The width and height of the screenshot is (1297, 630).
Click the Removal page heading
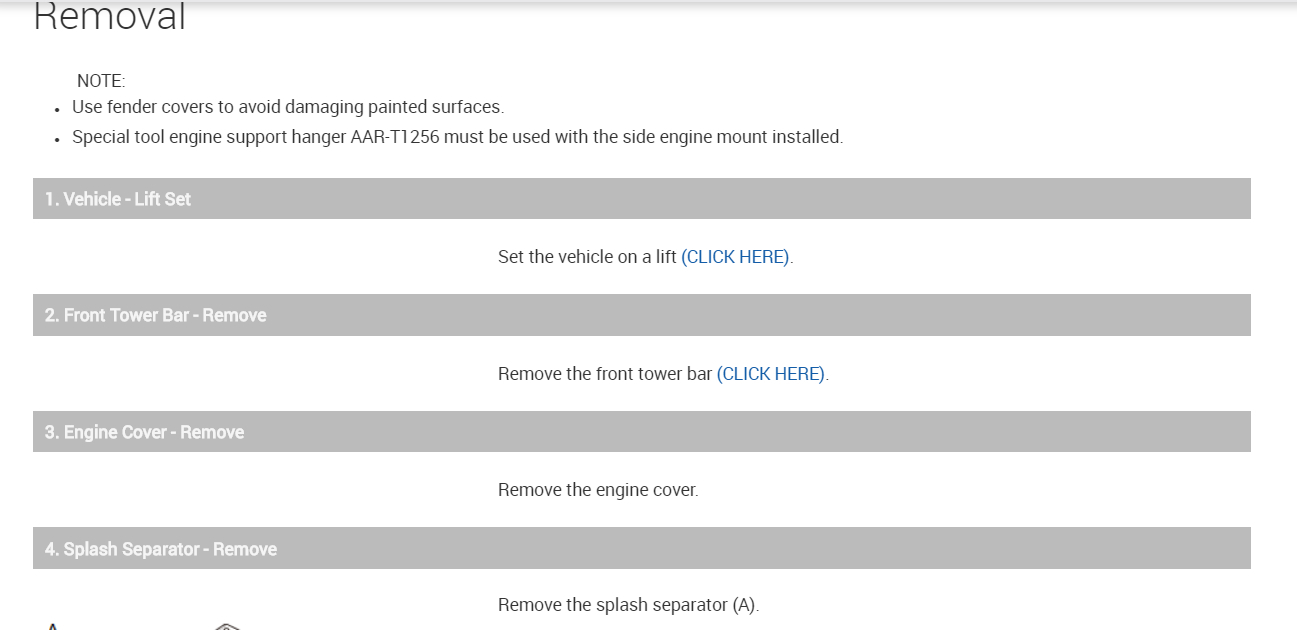click(110, 17)
